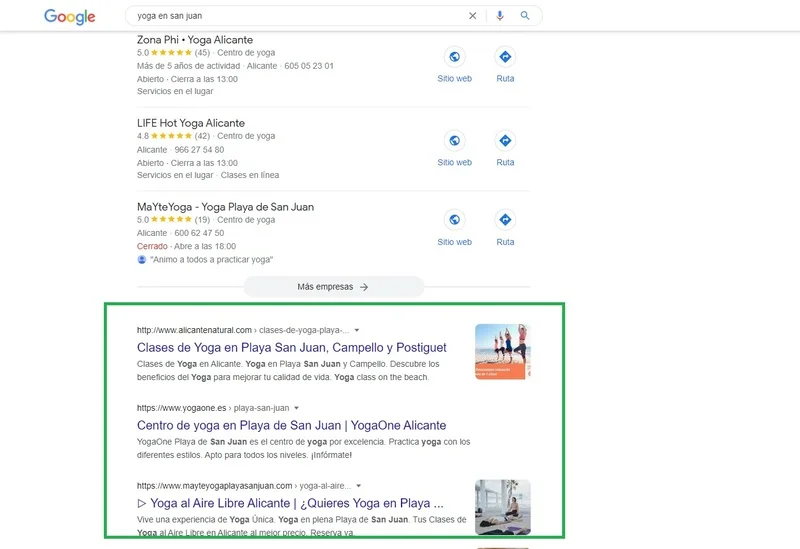Click the magnifying glass search icon
The image size is (800, 549).
pyautogui.click(x=526, y=16)
